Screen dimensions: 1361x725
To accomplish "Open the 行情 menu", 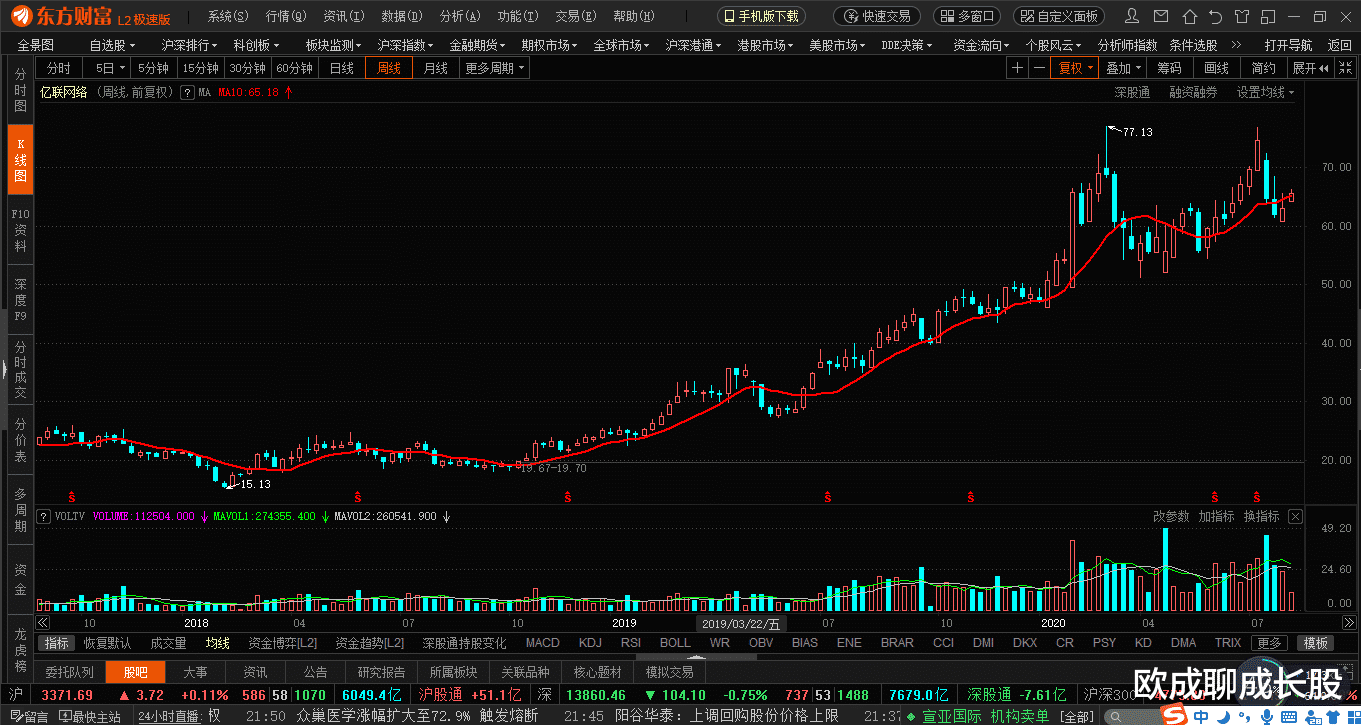I will pos(286,17).
